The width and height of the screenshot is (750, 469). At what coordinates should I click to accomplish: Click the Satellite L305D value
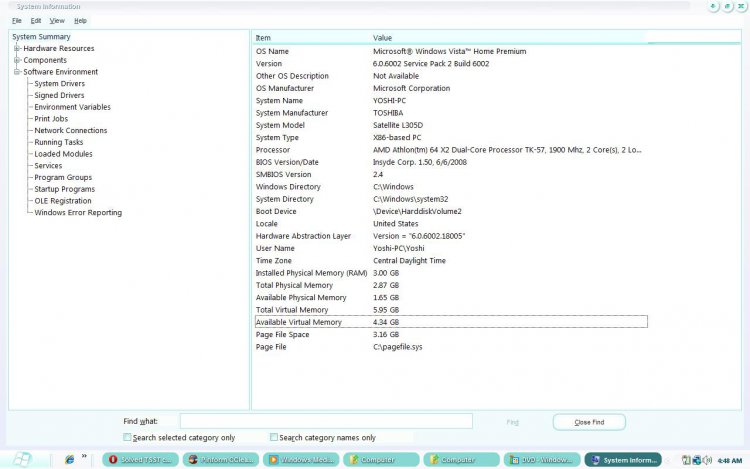click(398, 125)
